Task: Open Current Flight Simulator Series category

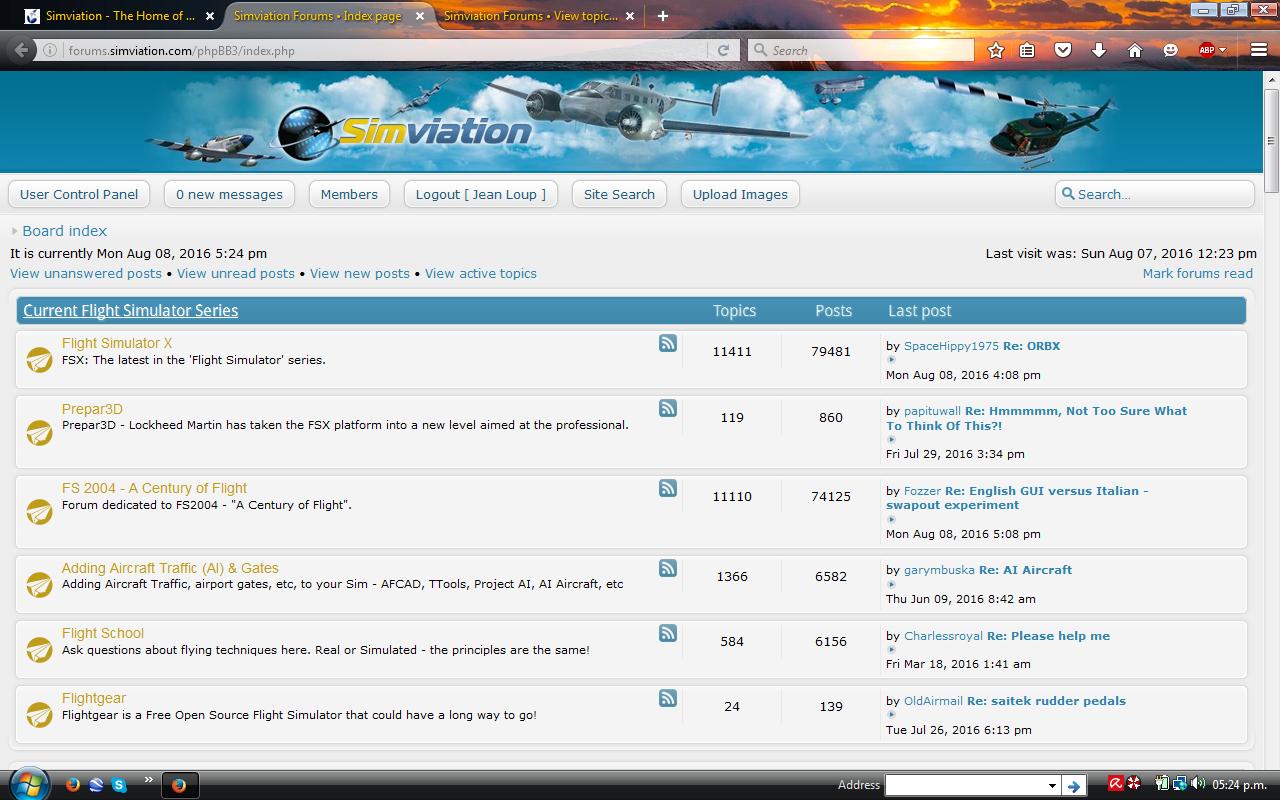Action: (x=131, y=310)
